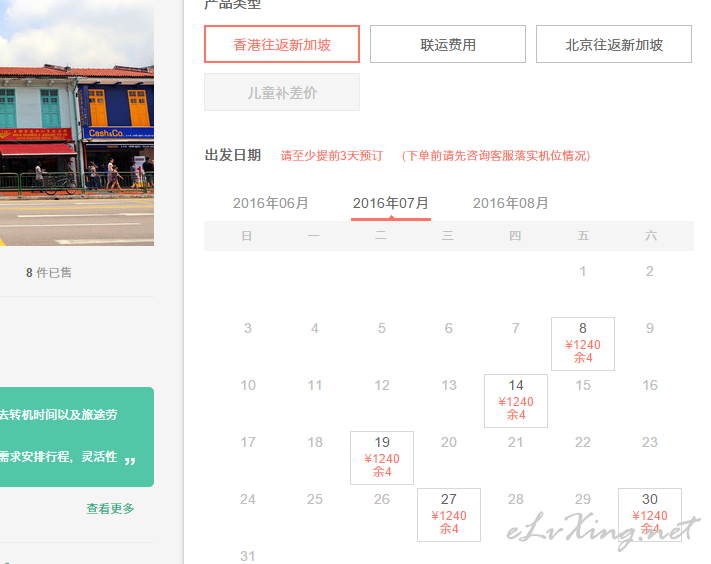Select departure date July 14
Viewport: 711px width, 564px height.
point(516,401)
